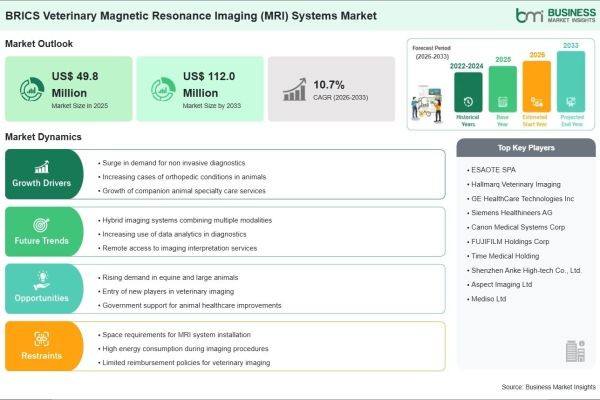
Task: Click the calendar icon in the 2025 bar
Action: coord(502,102)
